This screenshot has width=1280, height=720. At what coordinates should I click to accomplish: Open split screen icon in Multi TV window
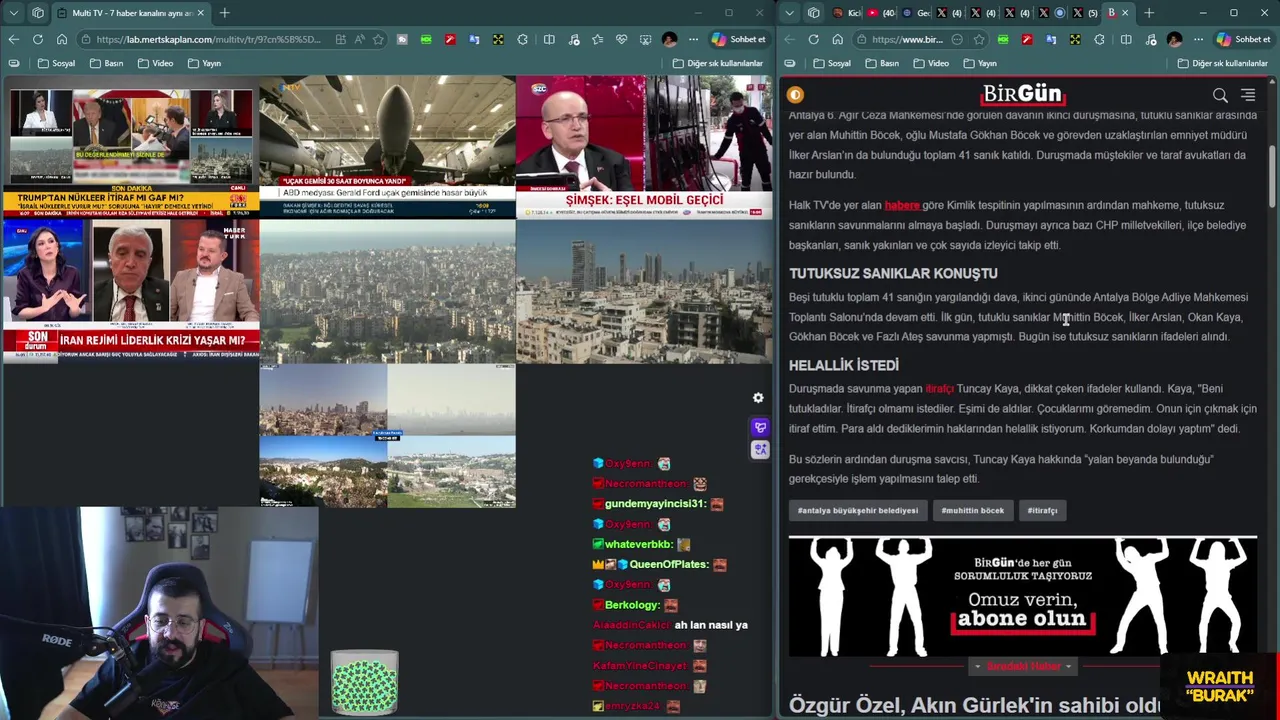(549, 39)
